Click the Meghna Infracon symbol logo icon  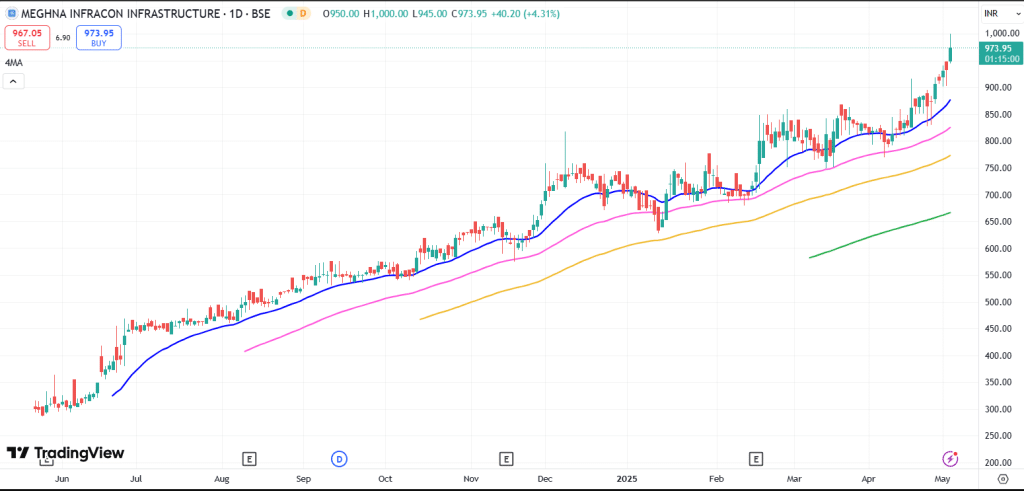pyautogui.click(x=12, y=14)
